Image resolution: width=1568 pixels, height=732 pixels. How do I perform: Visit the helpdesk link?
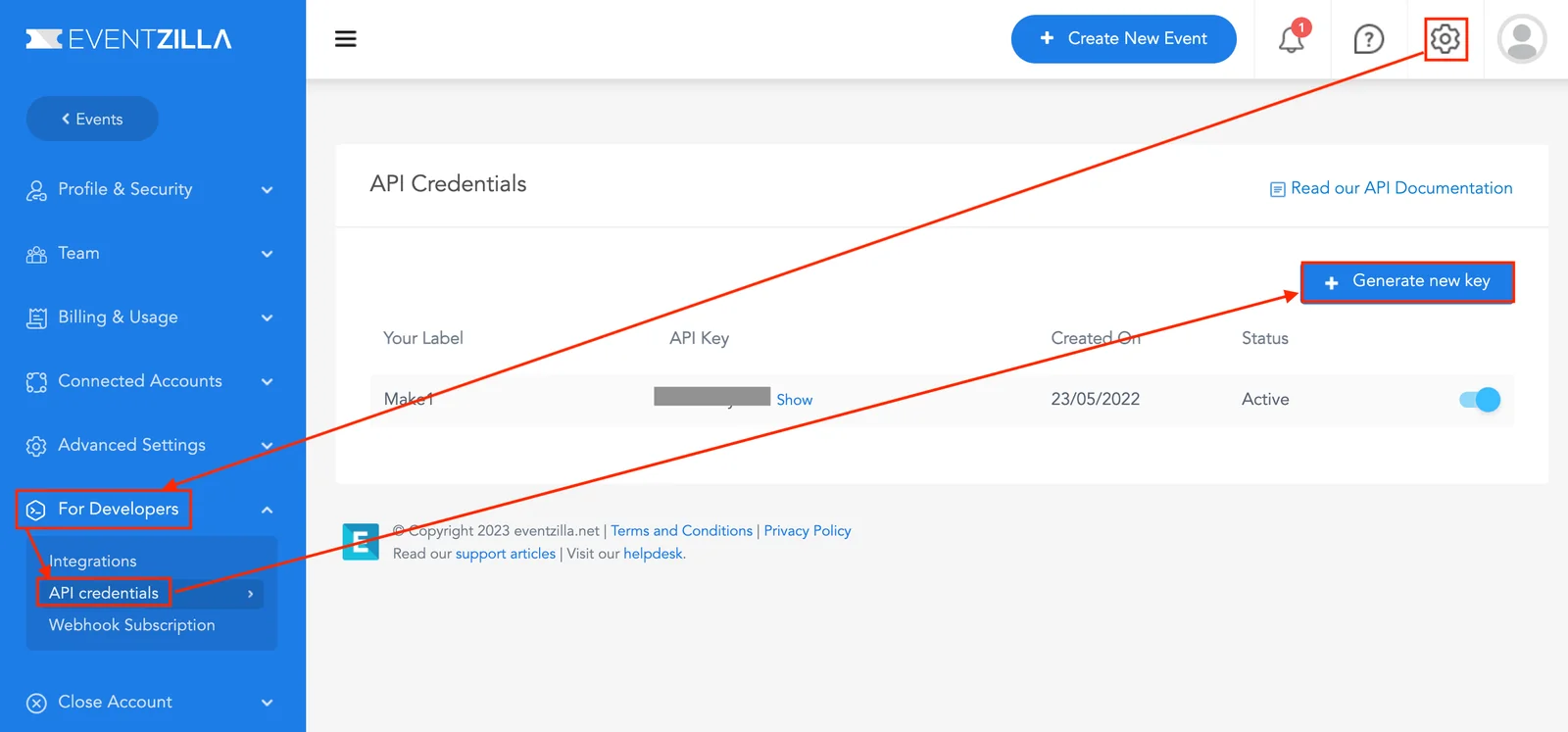(654, 554)
